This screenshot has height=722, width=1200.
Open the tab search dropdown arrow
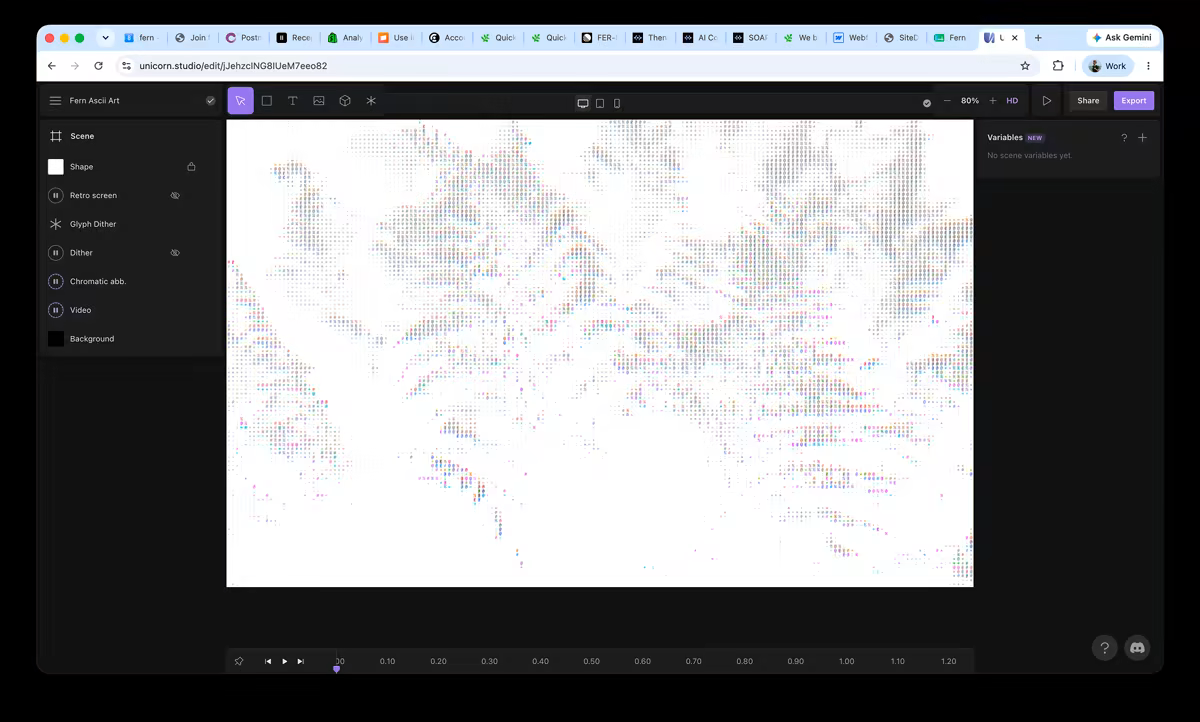click(x=105, y=38)
